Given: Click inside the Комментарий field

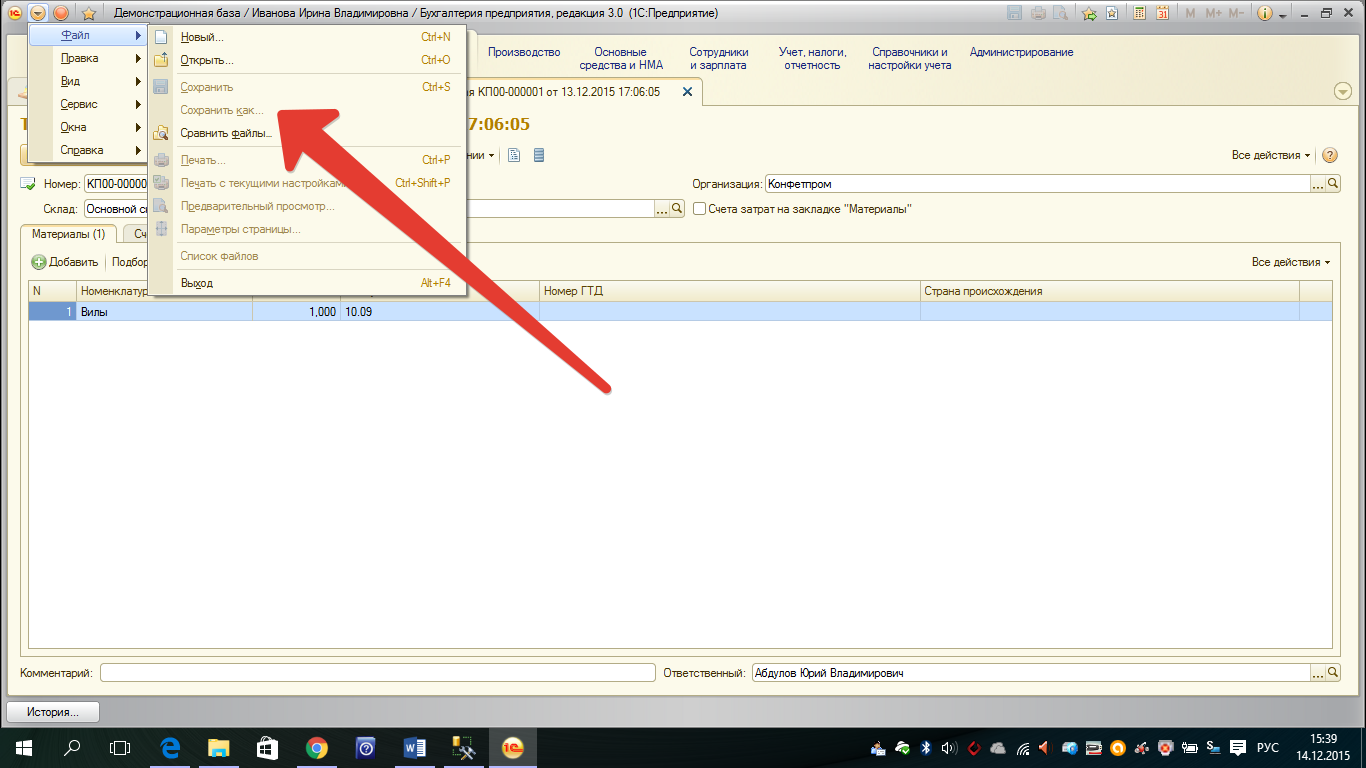Looking at the screenshot, I should point(378,673).
